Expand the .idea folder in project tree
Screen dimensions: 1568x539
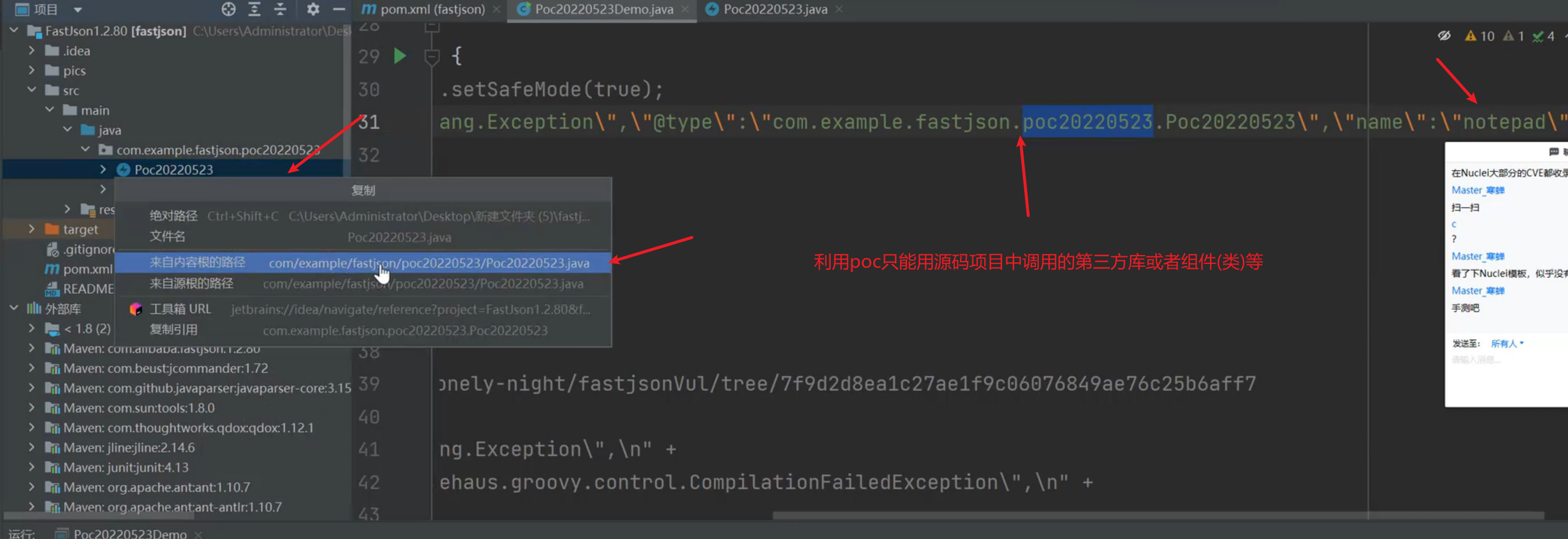coord(32,51)
